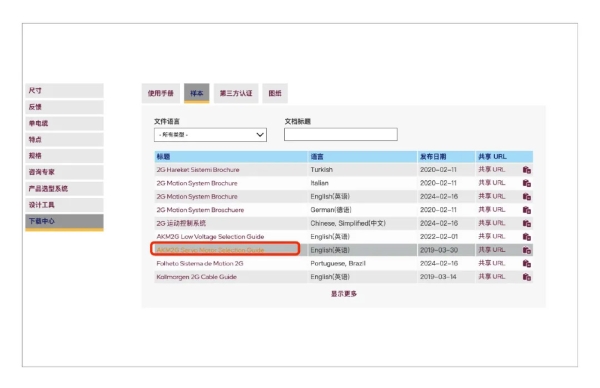Viewport: 600px width, 388px height.
Task: Copy icon for Folheto Sistema de Motion 2G
Action: (527, 264)
